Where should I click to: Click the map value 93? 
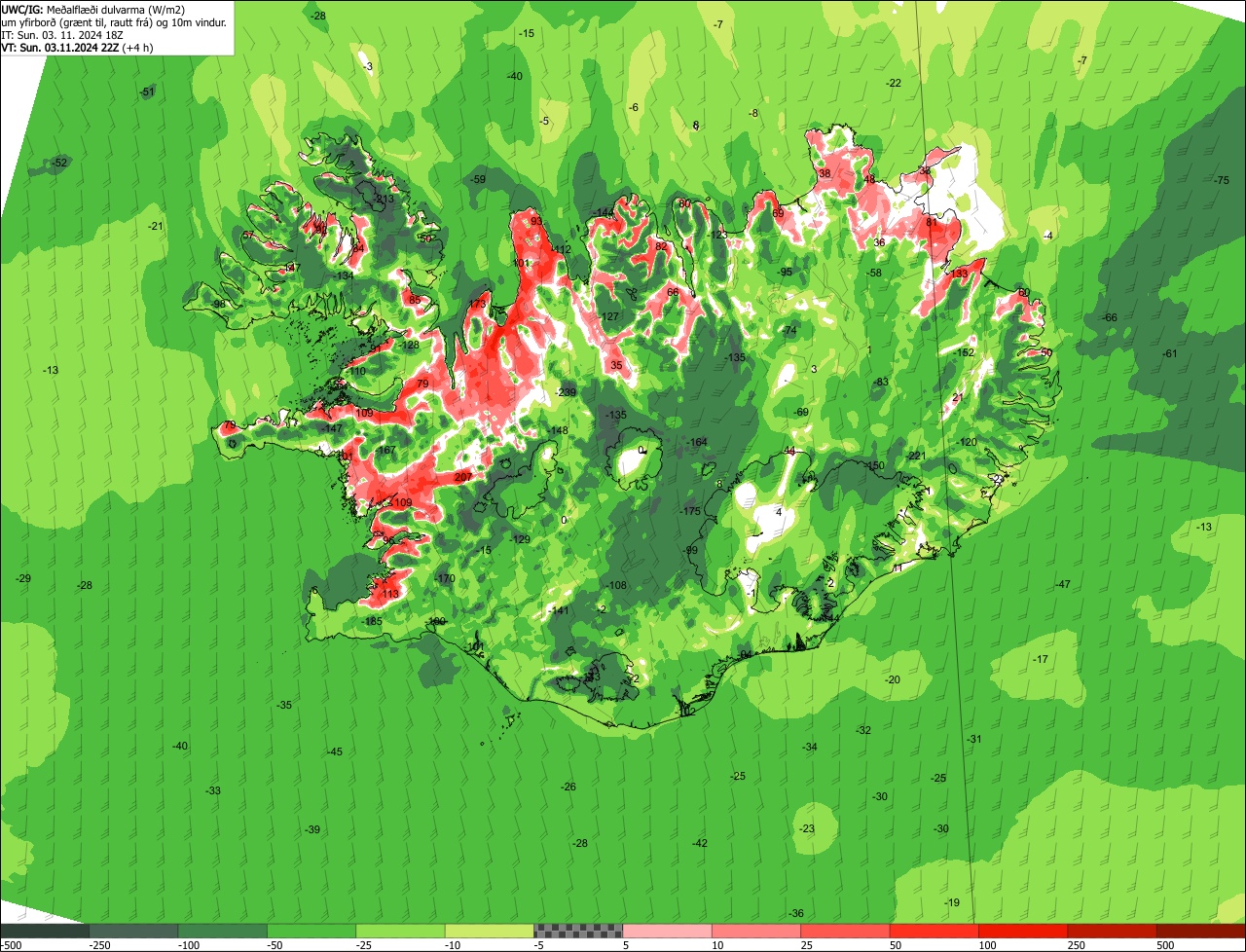(x=536, y=222)
